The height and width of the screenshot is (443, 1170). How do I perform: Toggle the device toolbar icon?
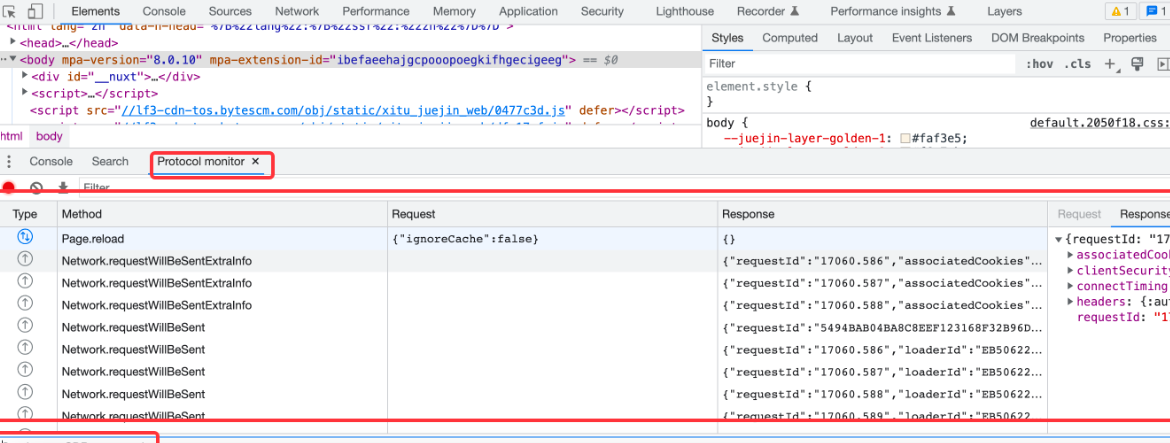click(x=35, y=11)
